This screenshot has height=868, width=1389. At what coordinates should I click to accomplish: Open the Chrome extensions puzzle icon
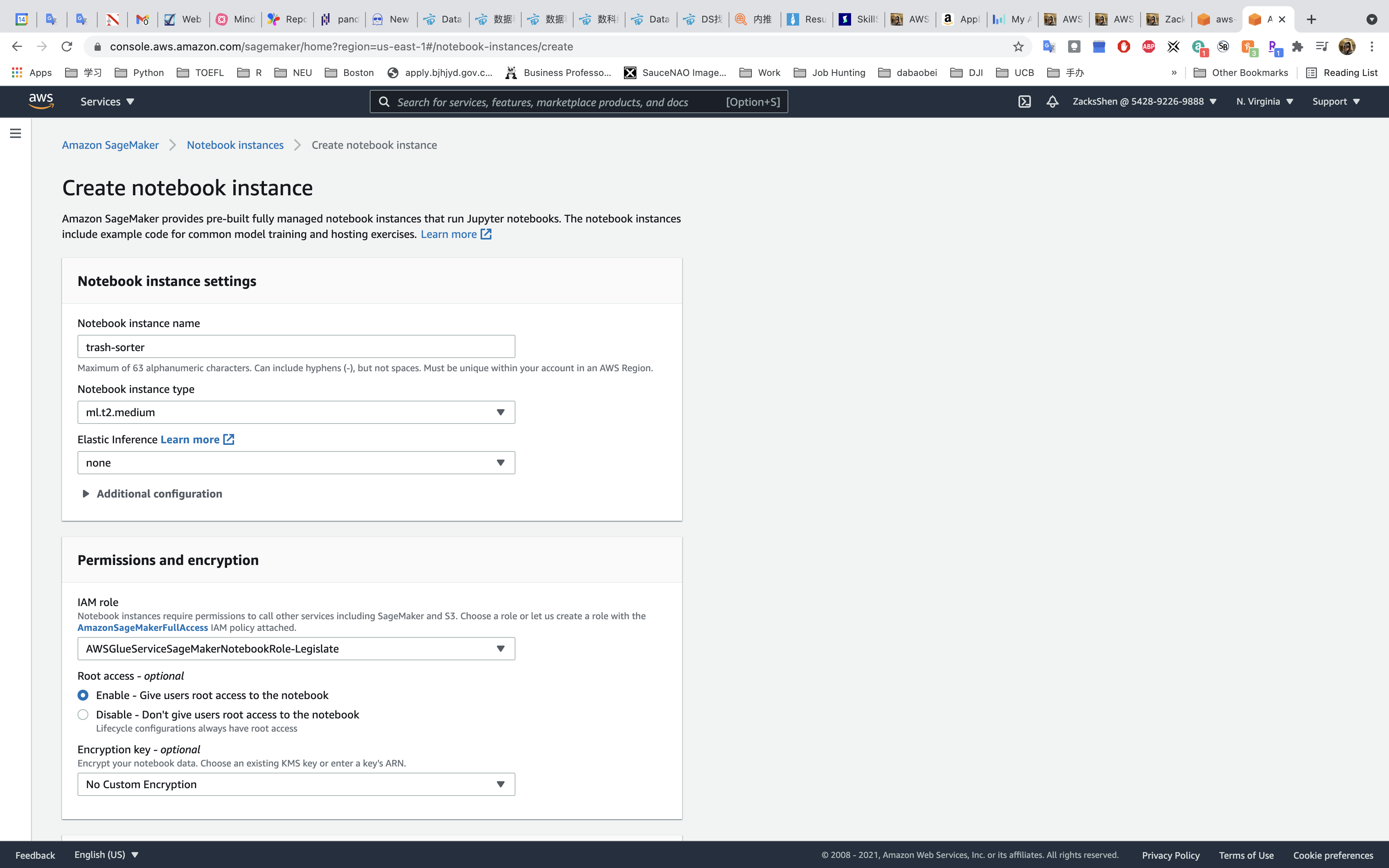(x=1297, y=46)
